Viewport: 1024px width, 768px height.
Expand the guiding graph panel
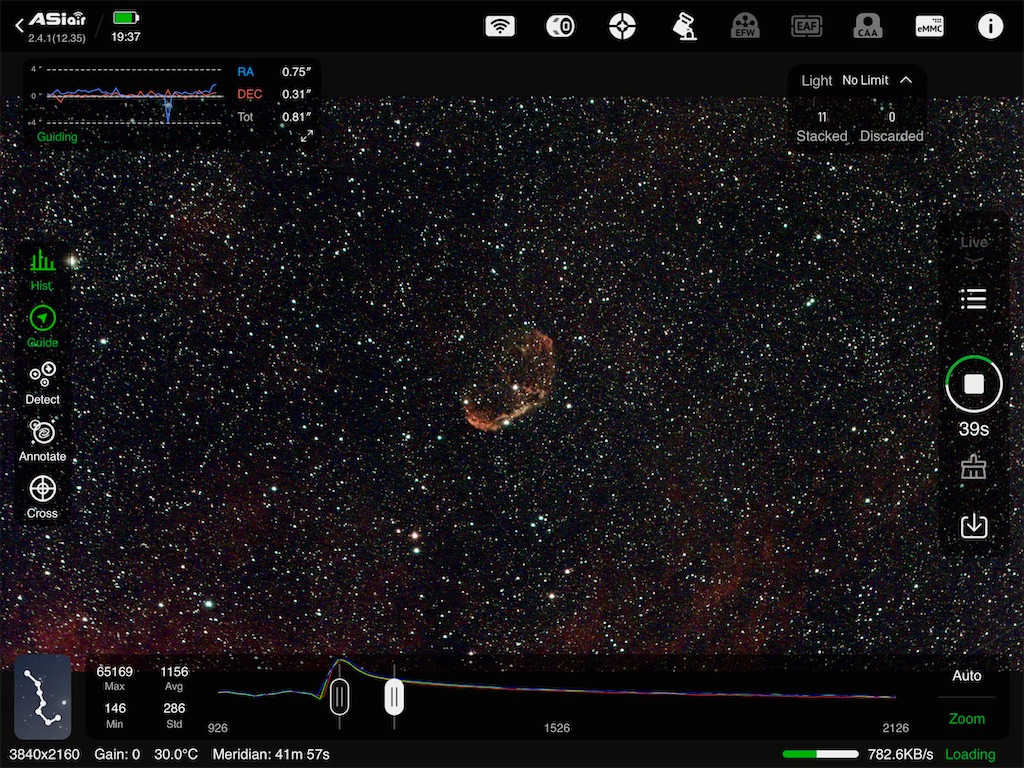[x=307, y=136]
